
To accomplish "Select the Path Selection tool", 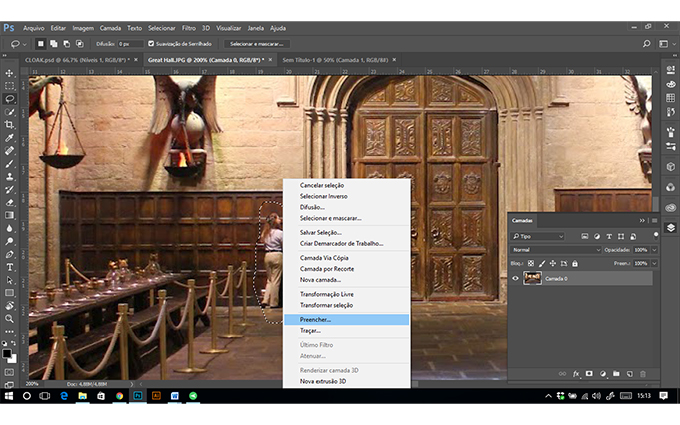I will point(9,280).
